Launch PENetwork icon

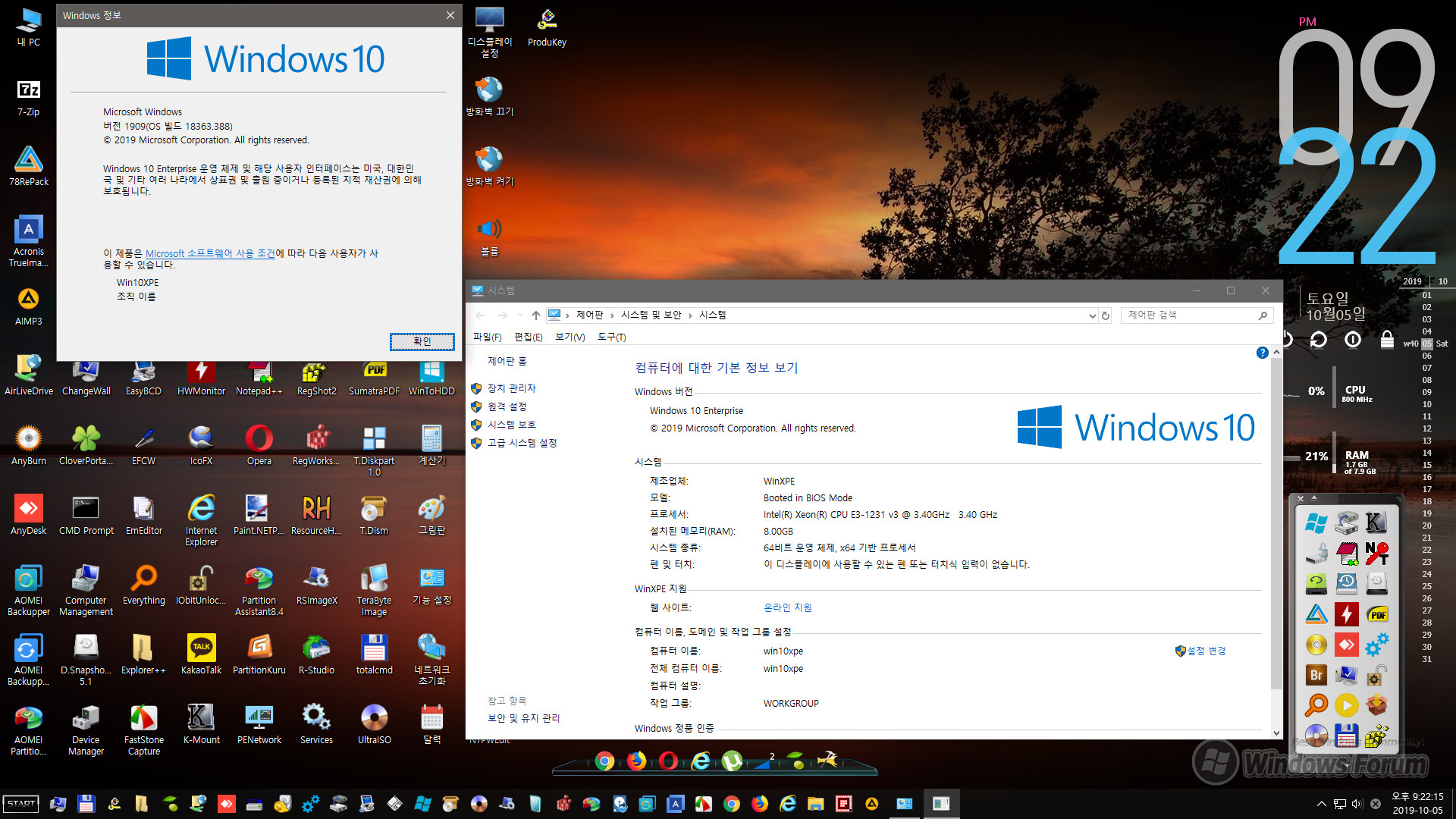point(259,724)
